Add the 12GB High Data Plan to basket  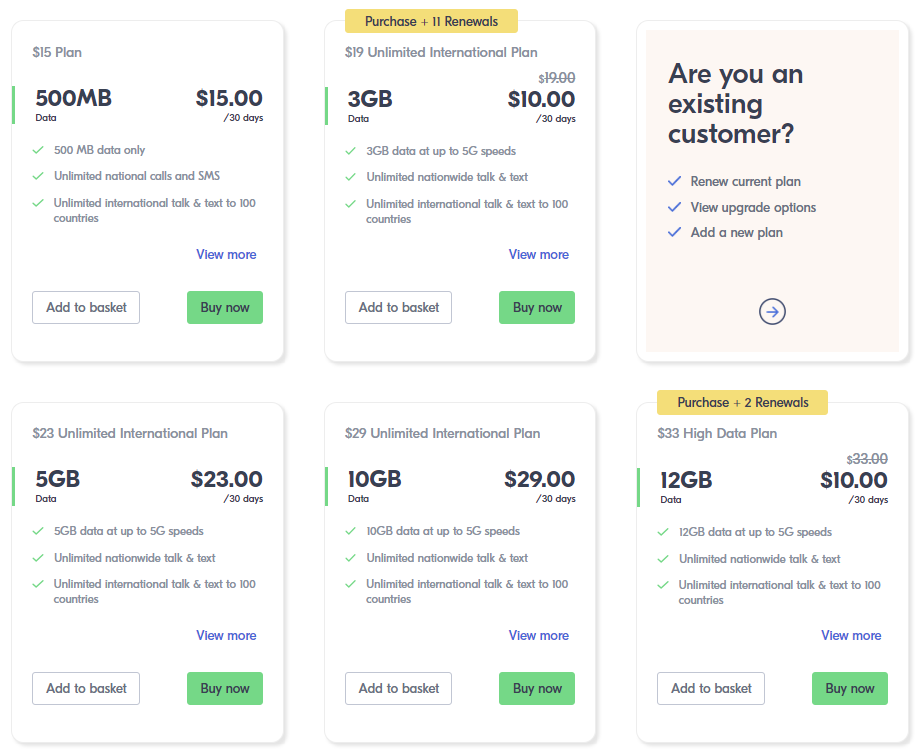pyautogui.click(x=711, y=688)
